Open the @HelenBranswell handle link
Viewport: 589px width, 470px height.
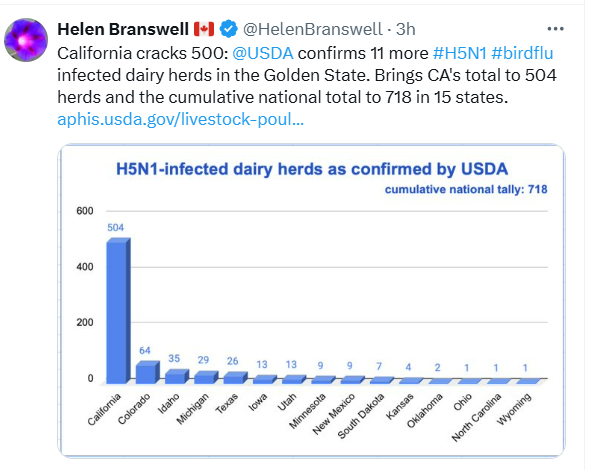(313, 29)
